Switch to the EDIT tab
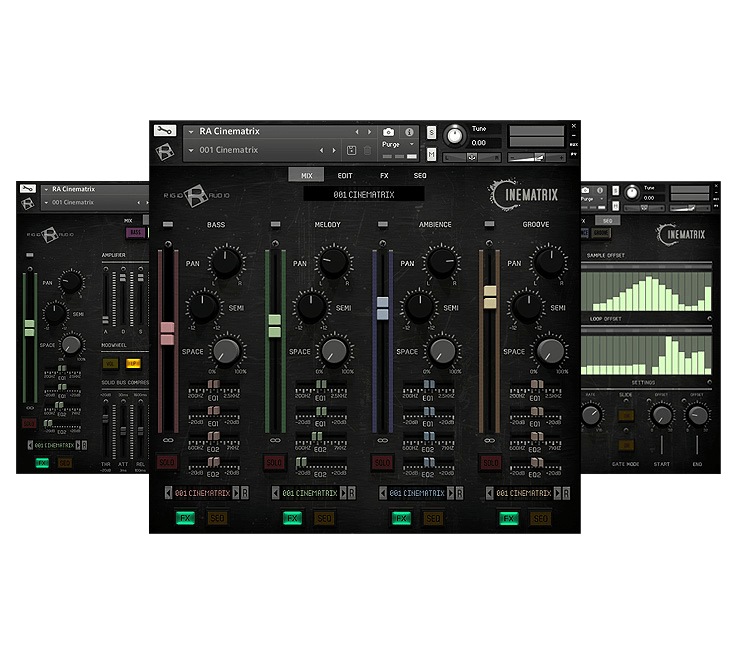730x655 pixels. pyautogui.click(x=345, y=176)
